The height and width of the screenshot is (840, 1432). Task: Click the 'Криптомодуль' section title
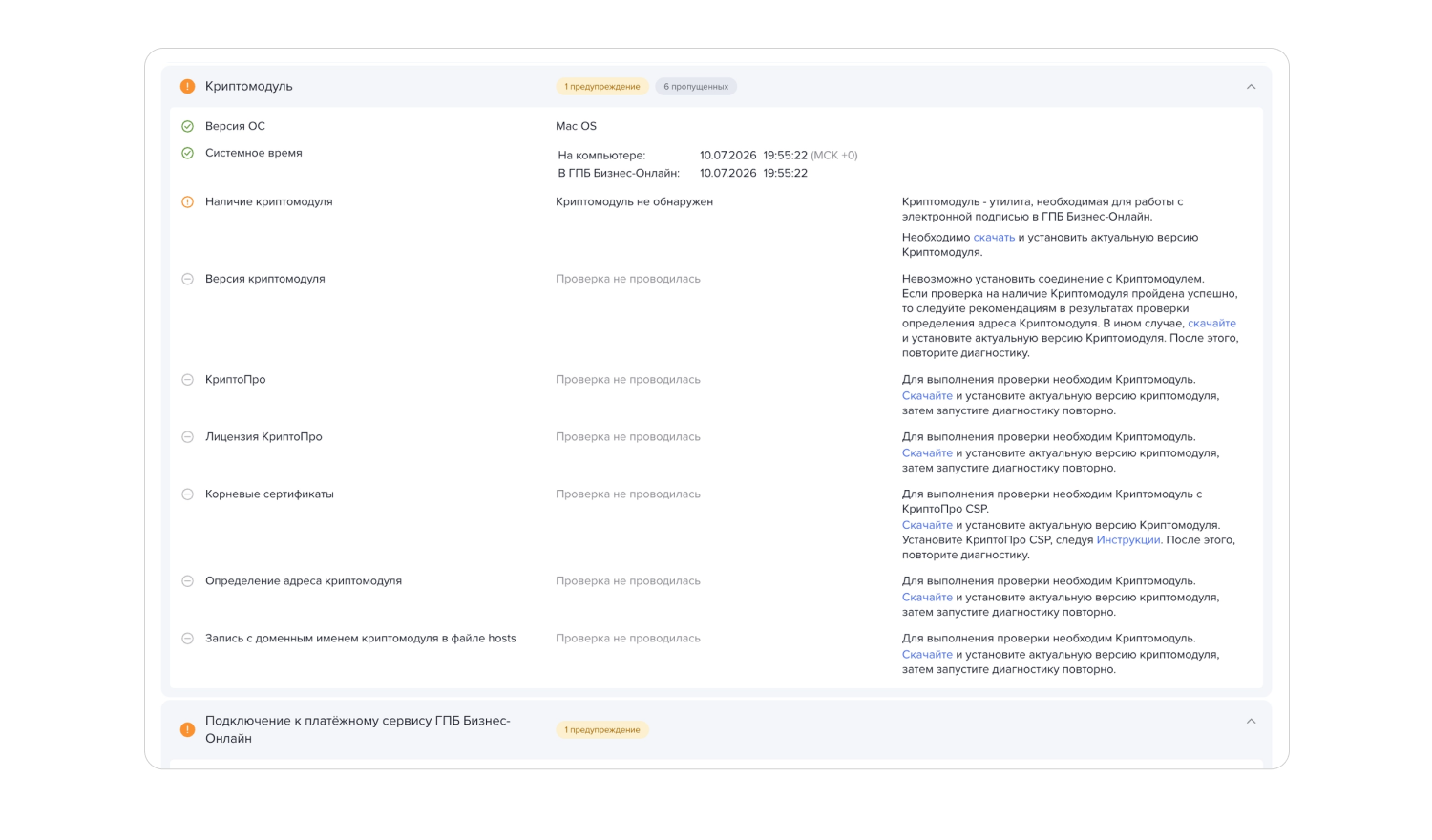249,87
